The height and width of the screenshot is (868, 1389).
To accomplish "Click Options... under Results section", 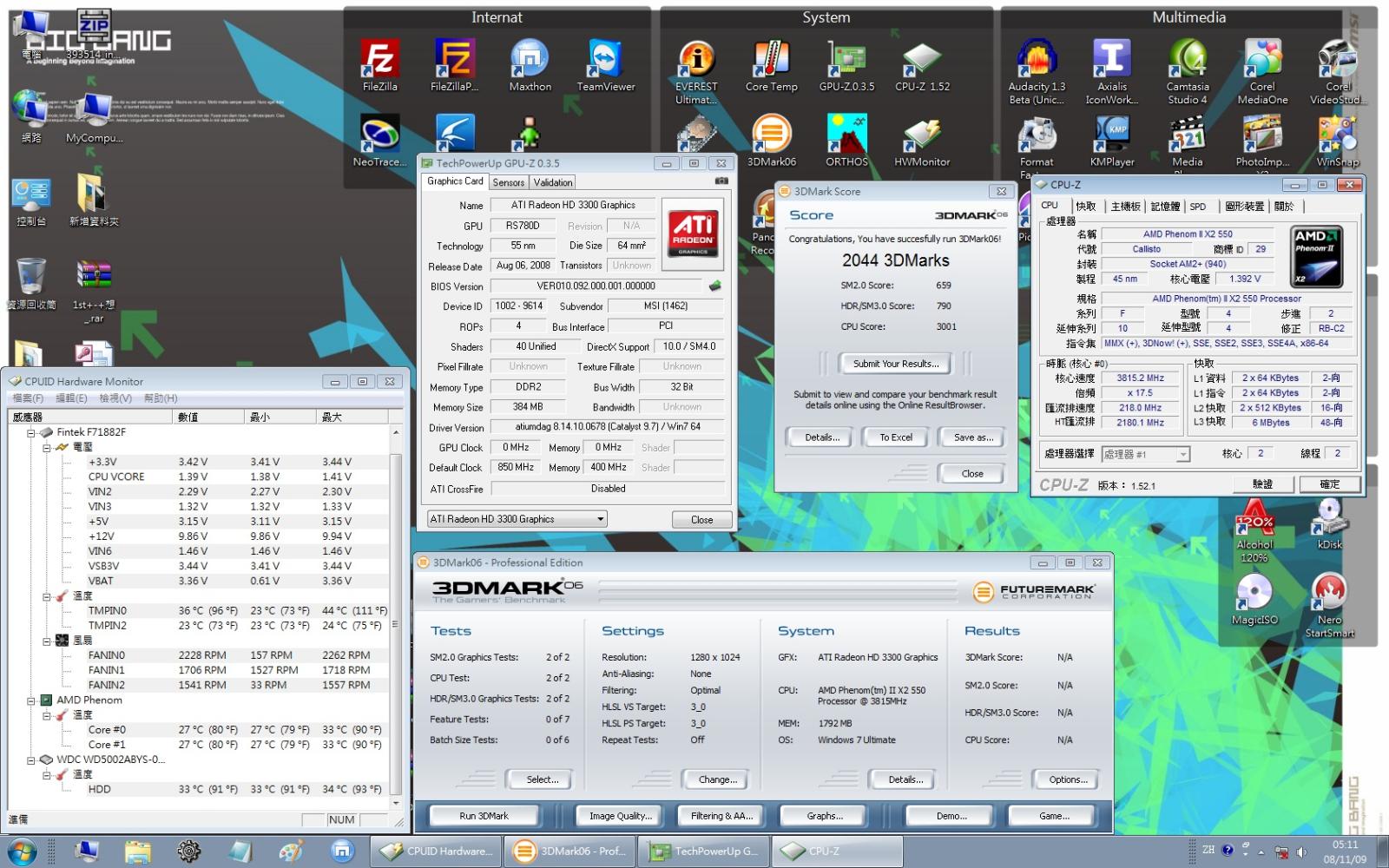I will pos(1068,779).
